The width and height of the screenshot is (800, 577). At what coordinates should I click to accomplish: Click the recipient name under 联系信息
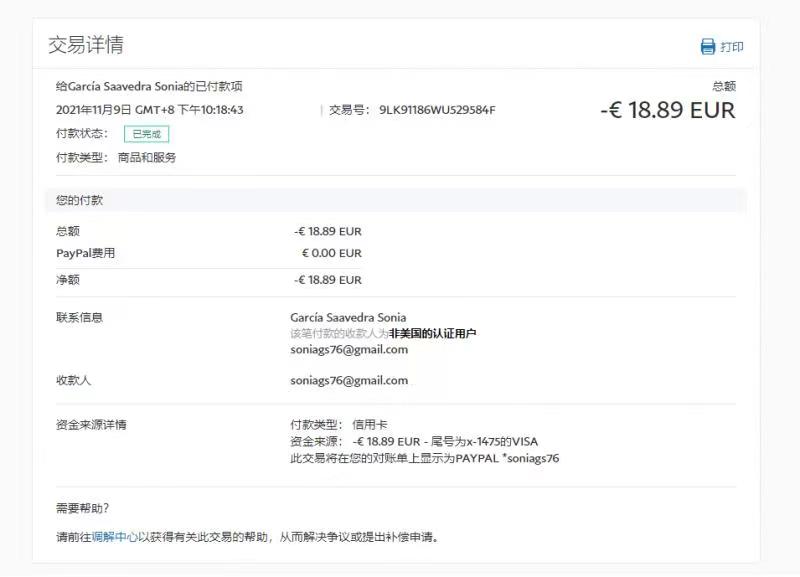348,317
